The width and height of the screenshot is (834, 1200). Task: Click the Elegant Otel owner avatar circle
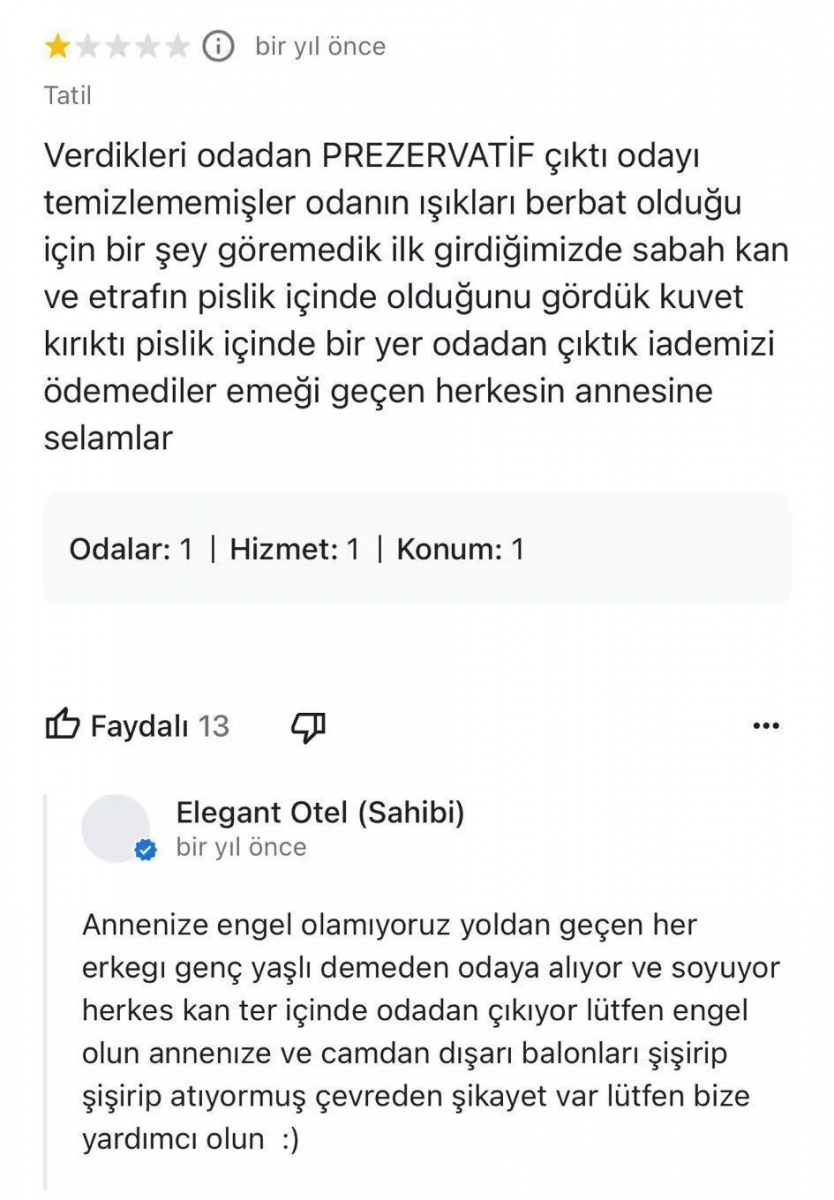pyautogui.click(x=116, y=828)
